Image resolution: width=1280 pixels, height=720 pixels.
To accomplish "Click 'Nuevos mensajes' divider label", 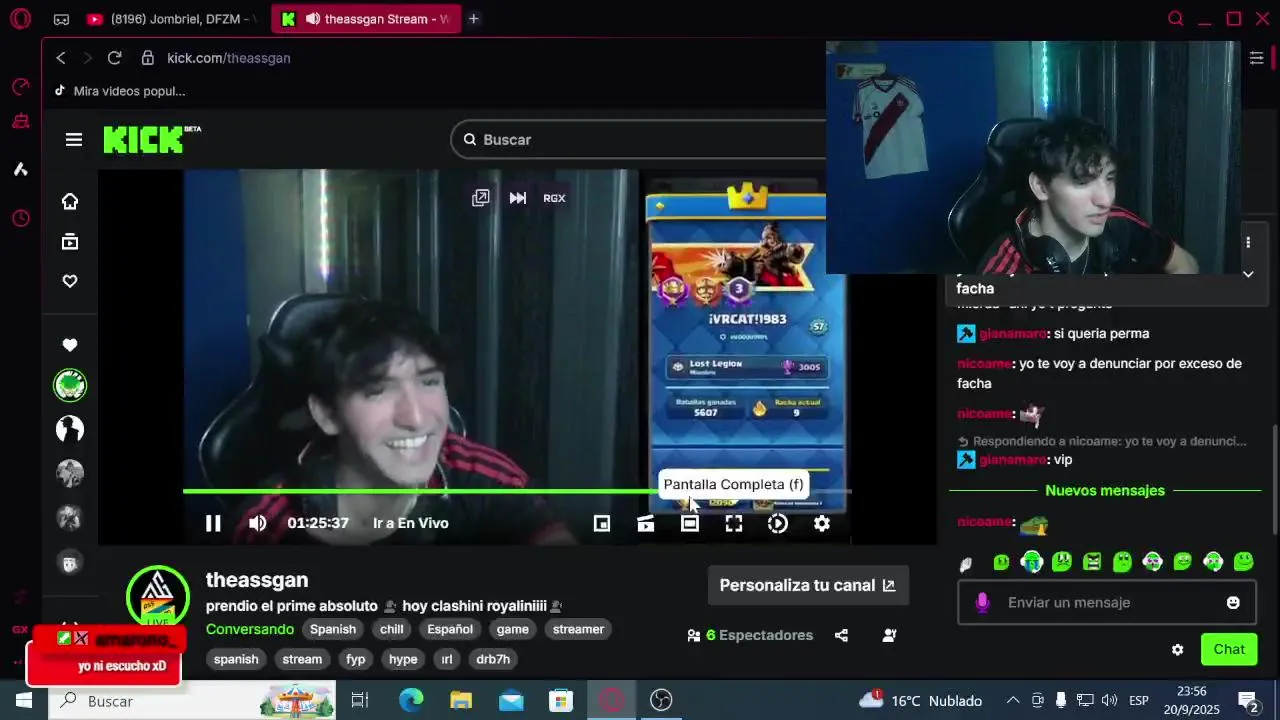I will coord(1105,491).
